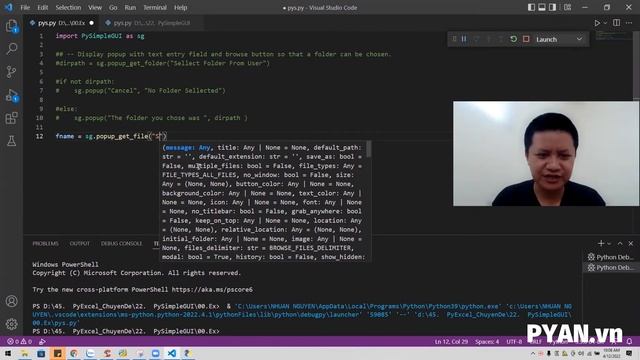This screenshot has width=640, height=360.
Task: Expand run button dropdown arrow
Action: (605, 23)
